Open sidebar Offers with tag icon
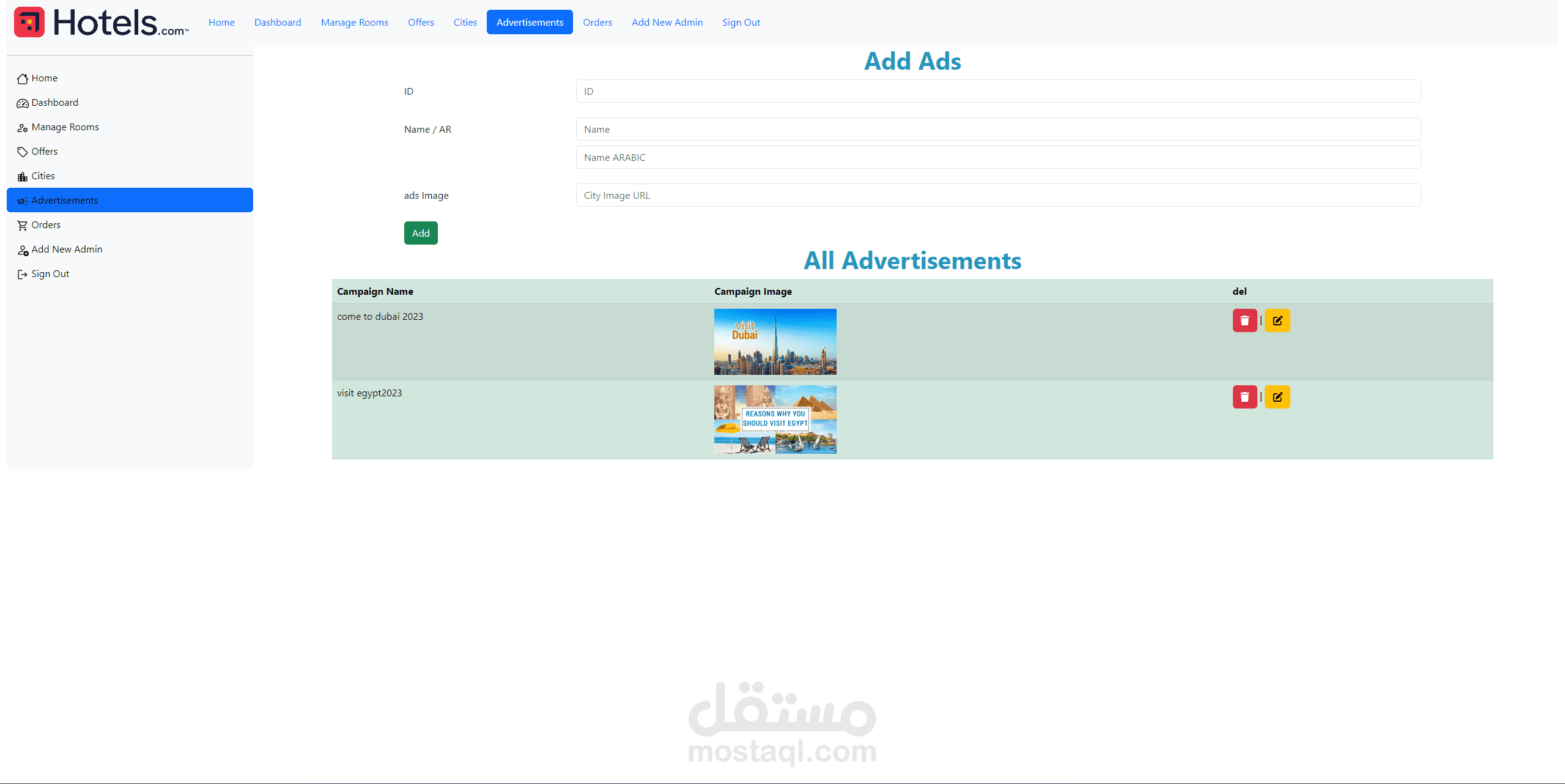This screenshot has height=784, width=1565. click(38, 152)
